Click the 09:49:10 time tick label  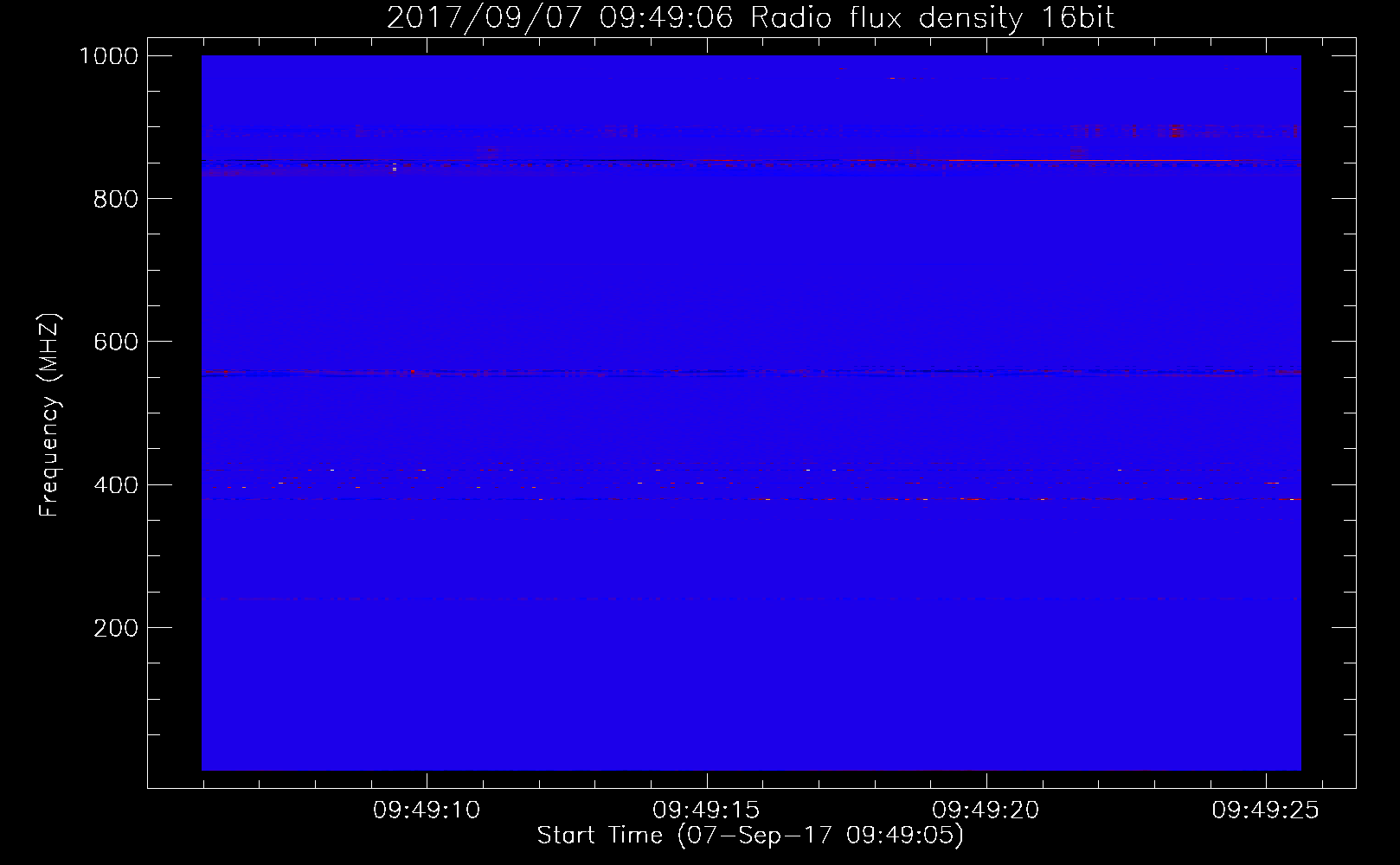click(x=427, y=811)
